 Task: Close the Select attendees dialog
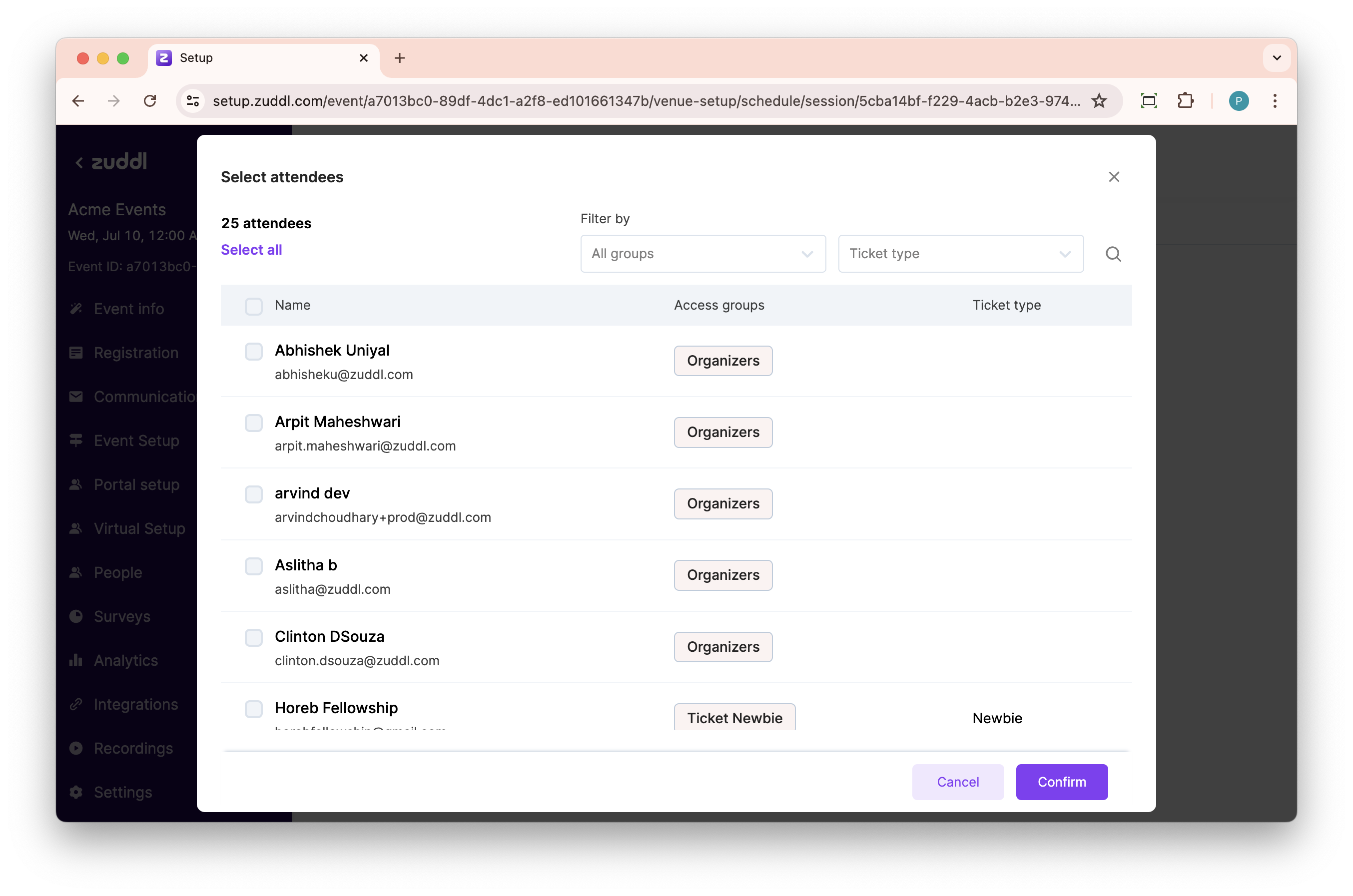coord(1114,177)
